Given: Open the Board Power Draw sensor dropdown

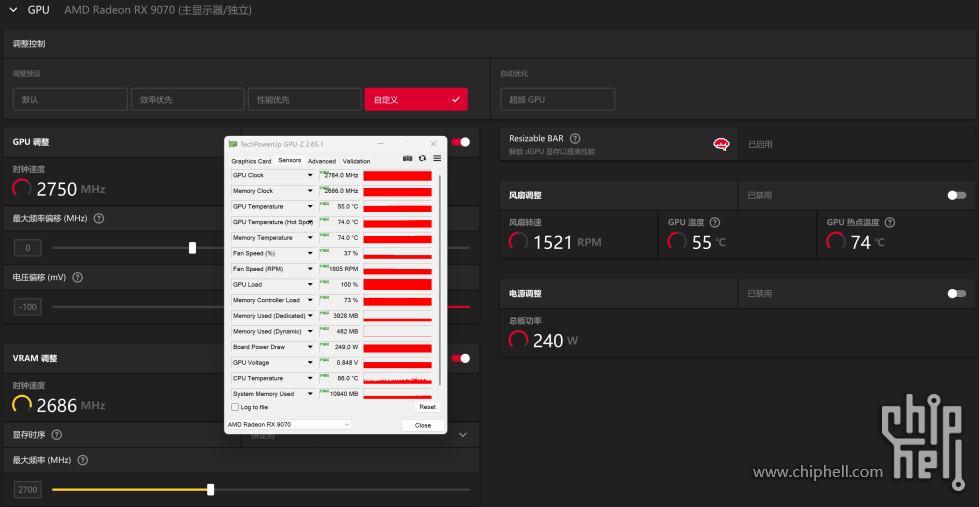Looking at the screenshot, I should (310, 347).
